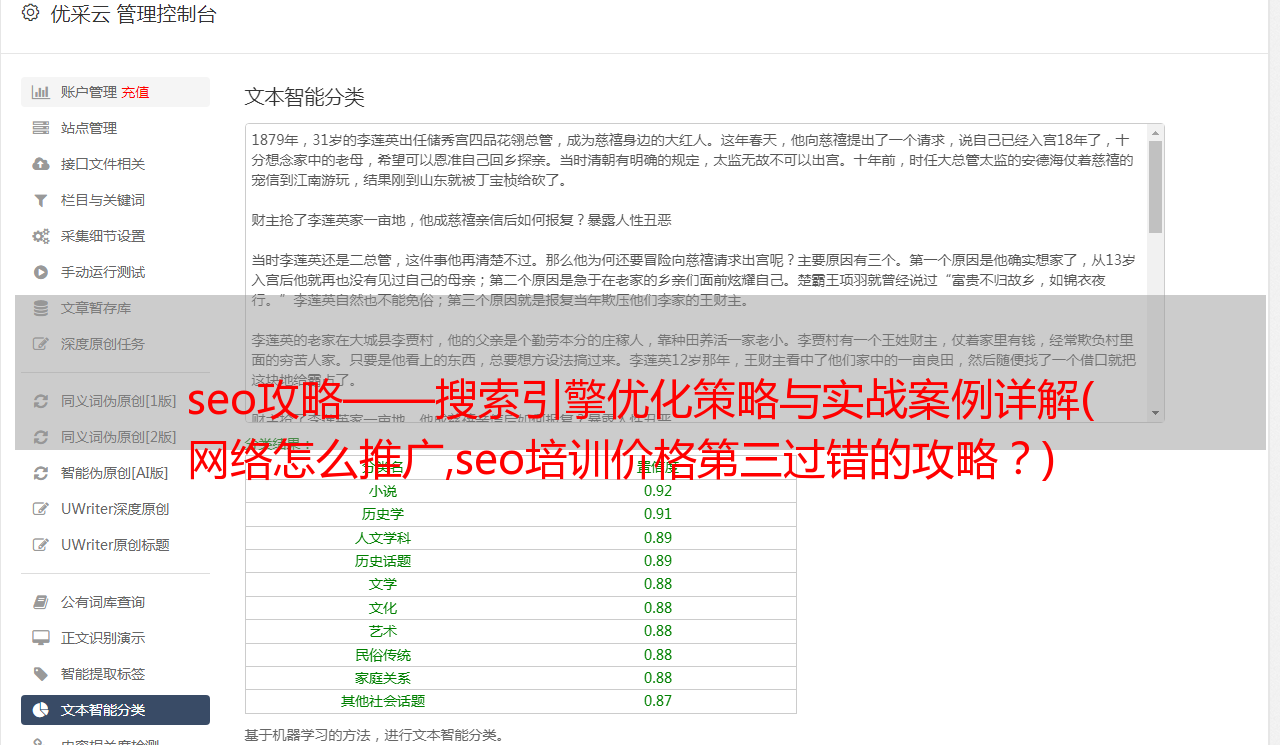Select the 小说 category cell

coord(383,491)
